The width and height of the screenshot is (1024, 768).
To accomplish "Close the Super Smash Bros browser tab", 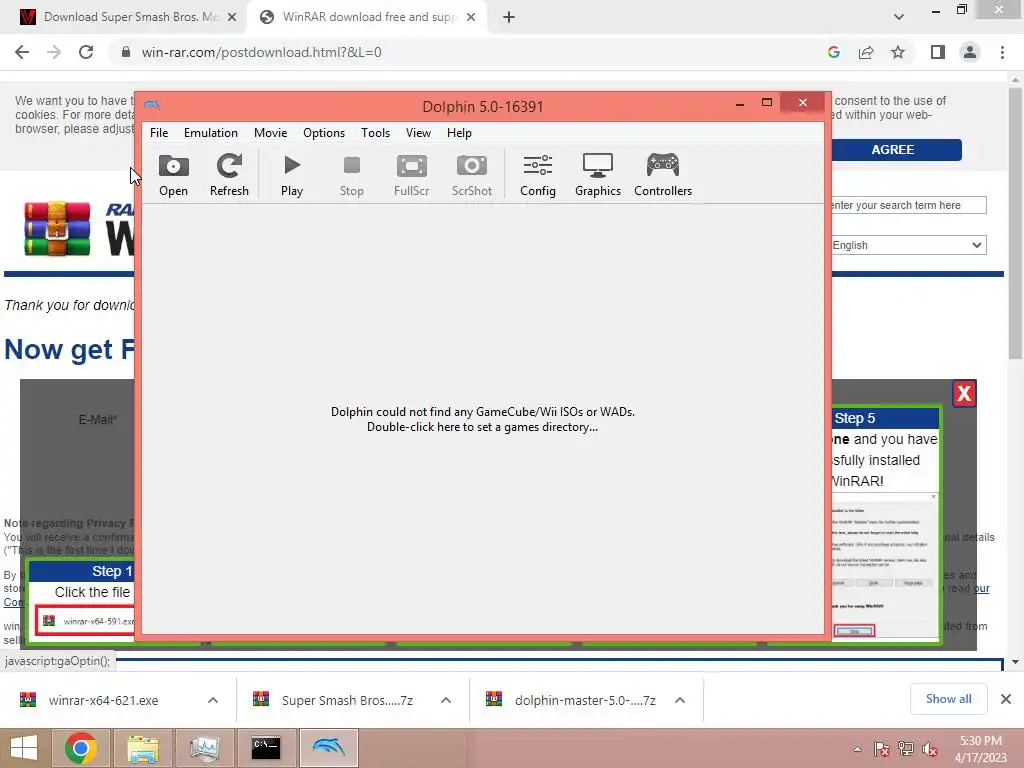I will tap(232, 17).
